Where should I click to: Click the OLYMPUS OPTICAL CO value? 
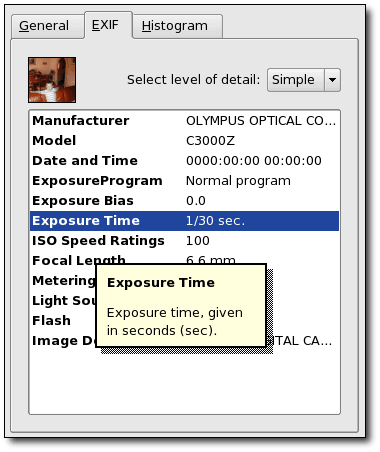pos(261,121)
